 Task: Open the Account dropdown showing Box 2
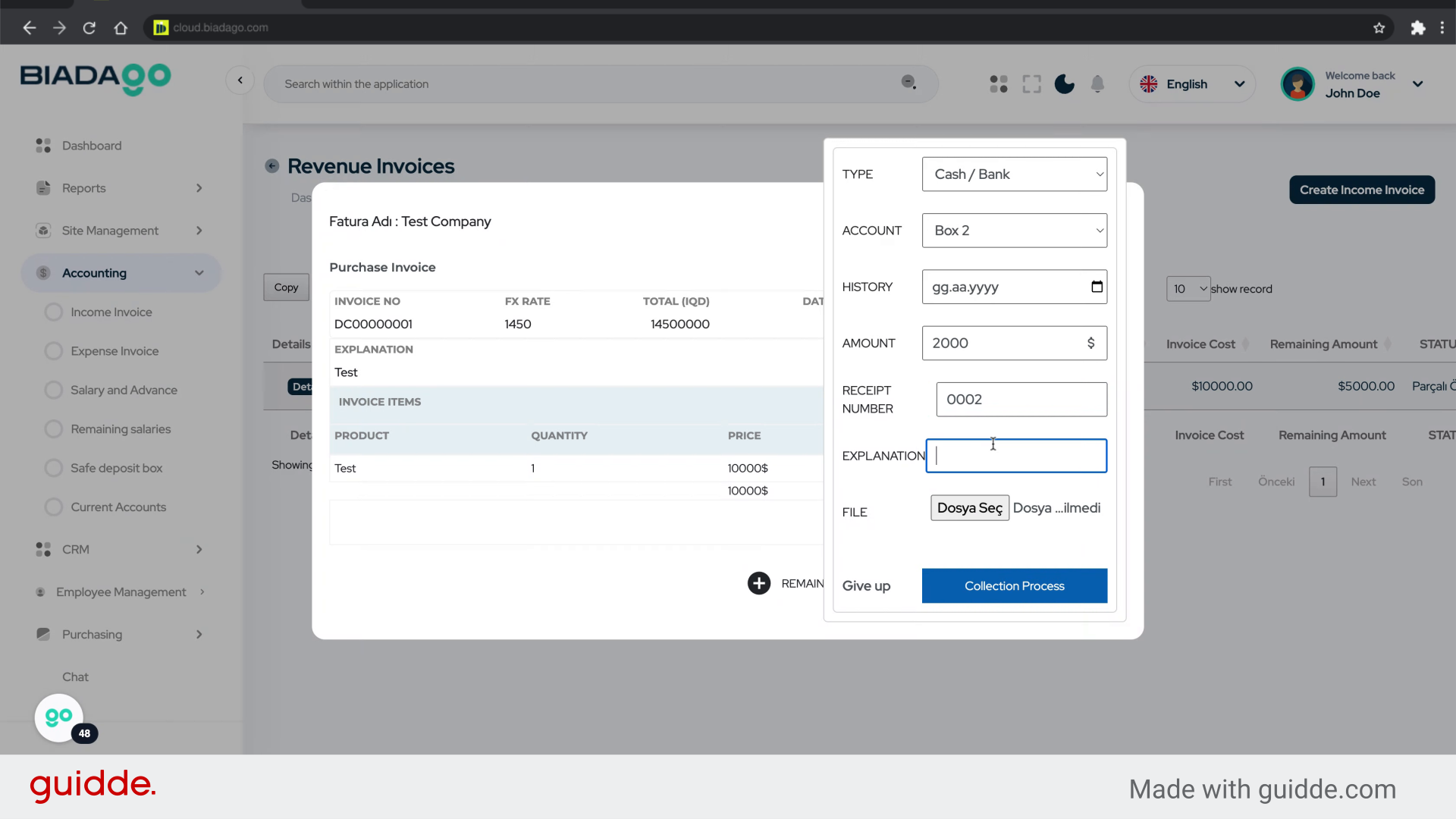(x=1014, y=231)
